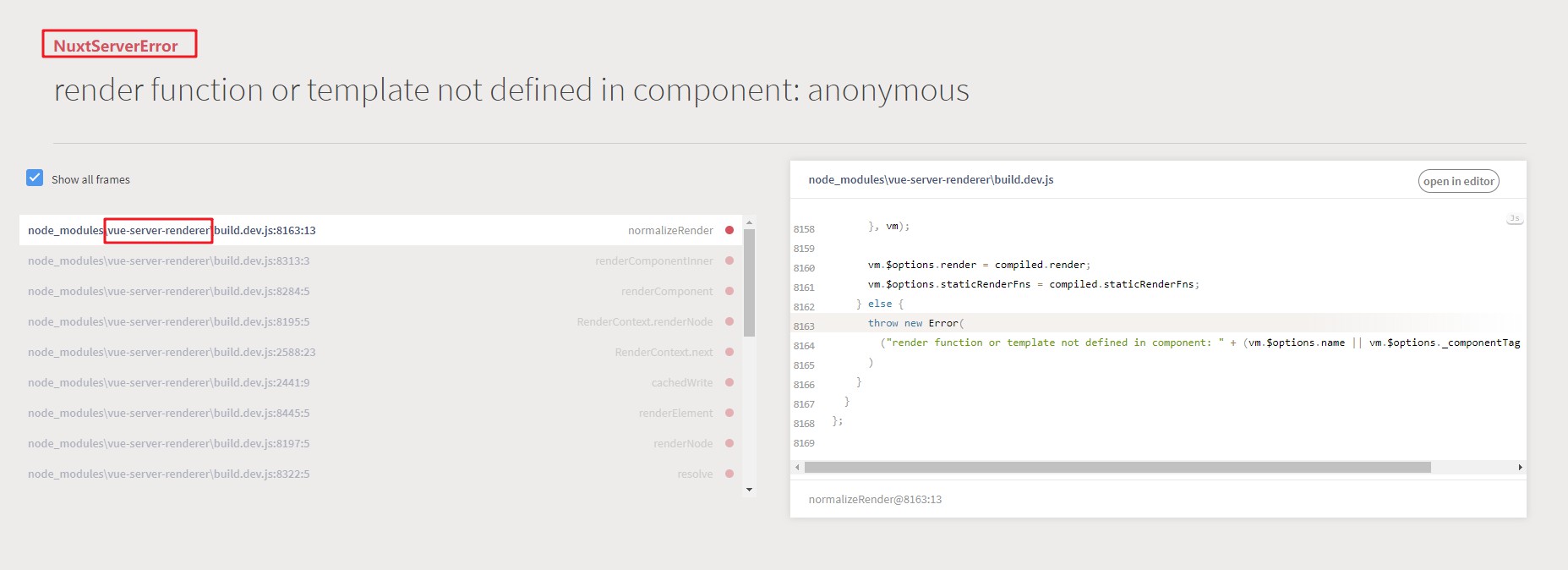Uncheck the Show all frames checkbox
Image resolution: width=1568 pixels, height=570 pixels.
35,178
